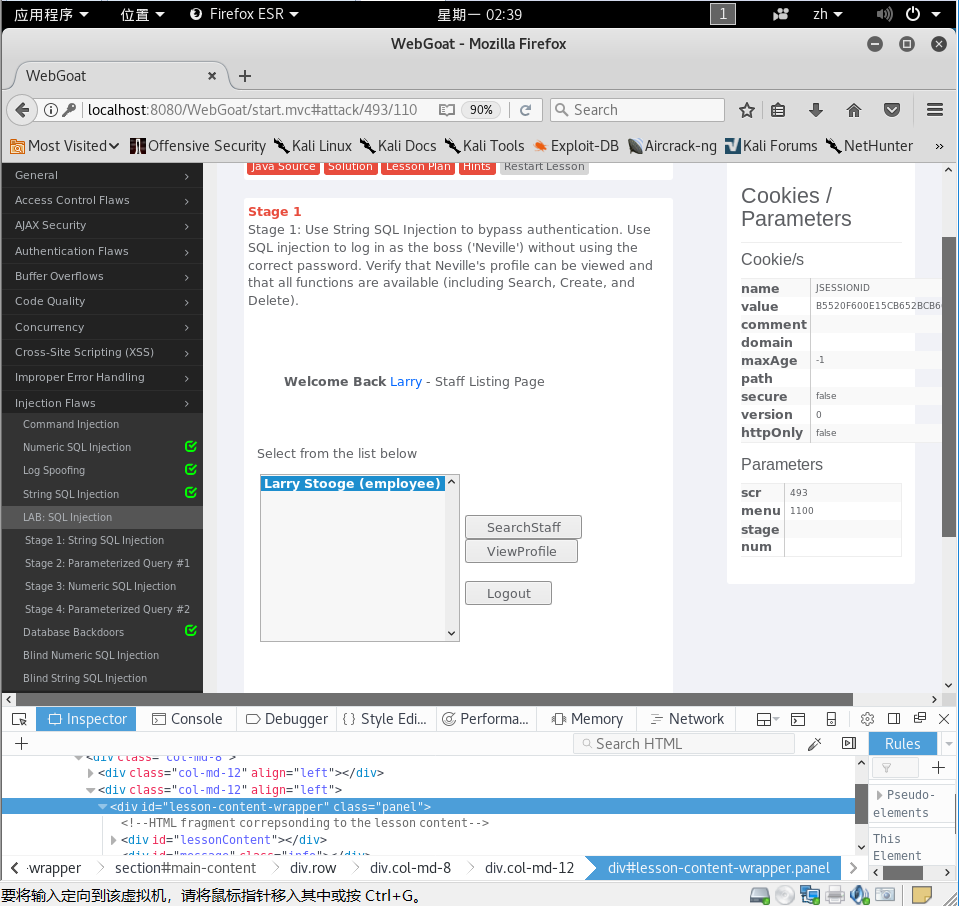Expand Buffer Overflows category
959x906 pixels.
(102, 277)
